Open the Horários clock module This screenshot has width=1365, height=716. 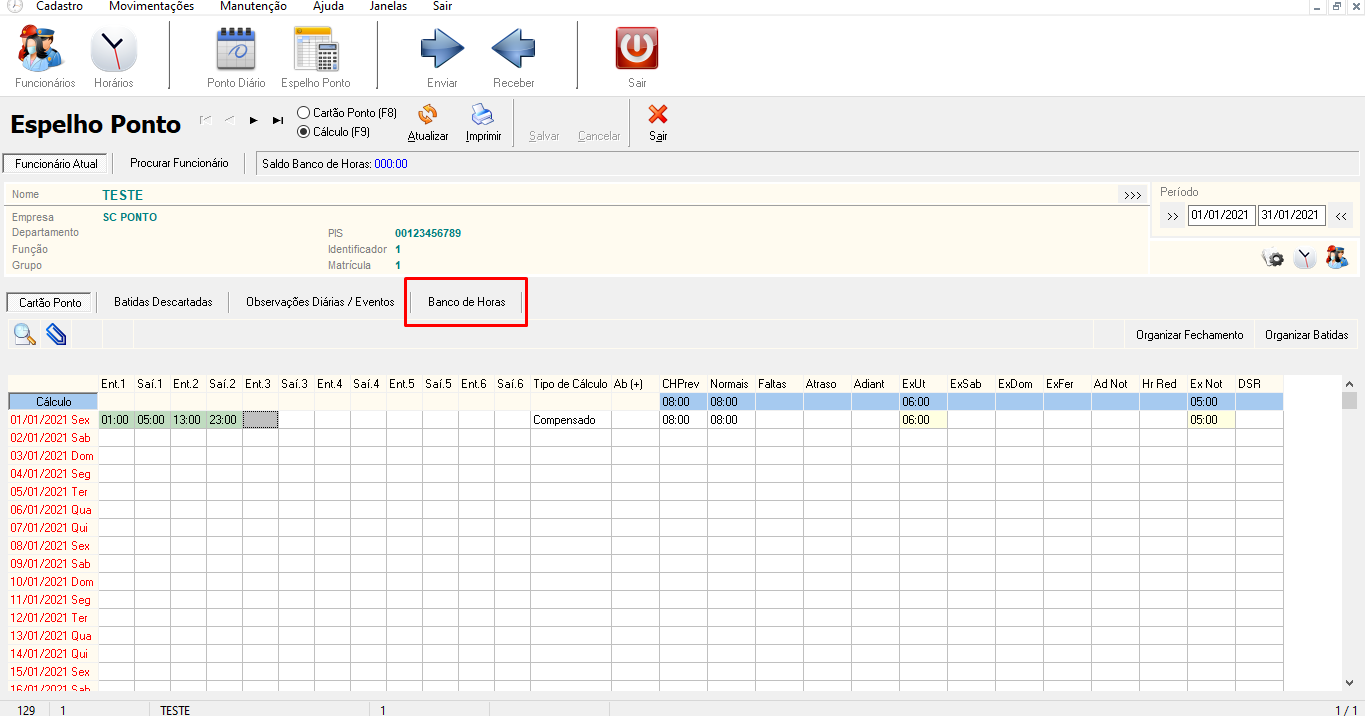pos(113,58)
